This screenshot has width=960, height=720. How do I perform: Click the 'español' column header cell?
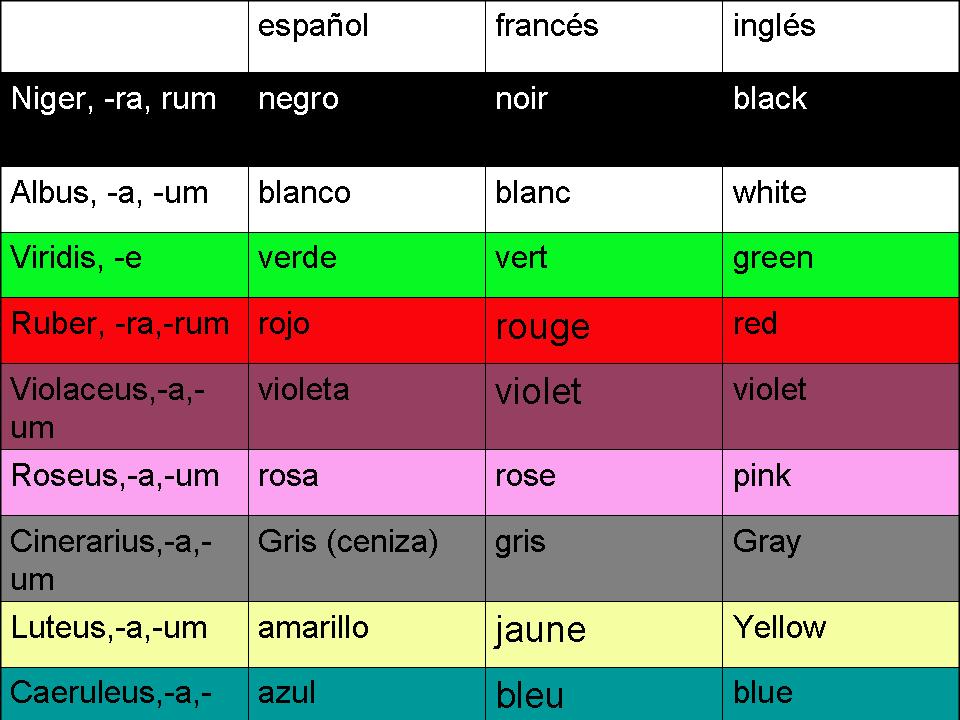(x=366, y=36)
